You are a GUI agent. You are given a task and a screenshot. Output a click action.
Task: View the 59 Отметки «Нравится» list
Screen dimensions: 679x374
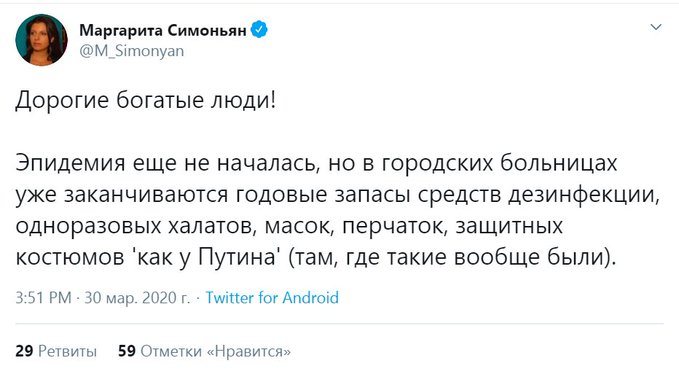point(204,351)
